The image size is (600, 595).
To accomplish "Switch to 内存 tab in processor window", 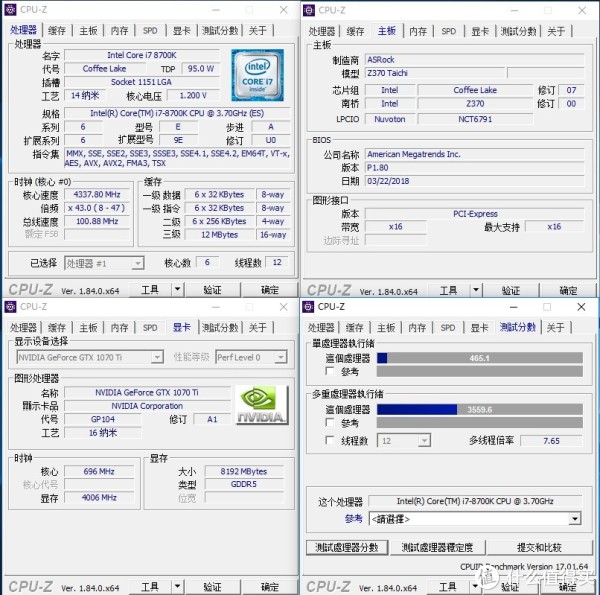I will (x=119, y=30).
